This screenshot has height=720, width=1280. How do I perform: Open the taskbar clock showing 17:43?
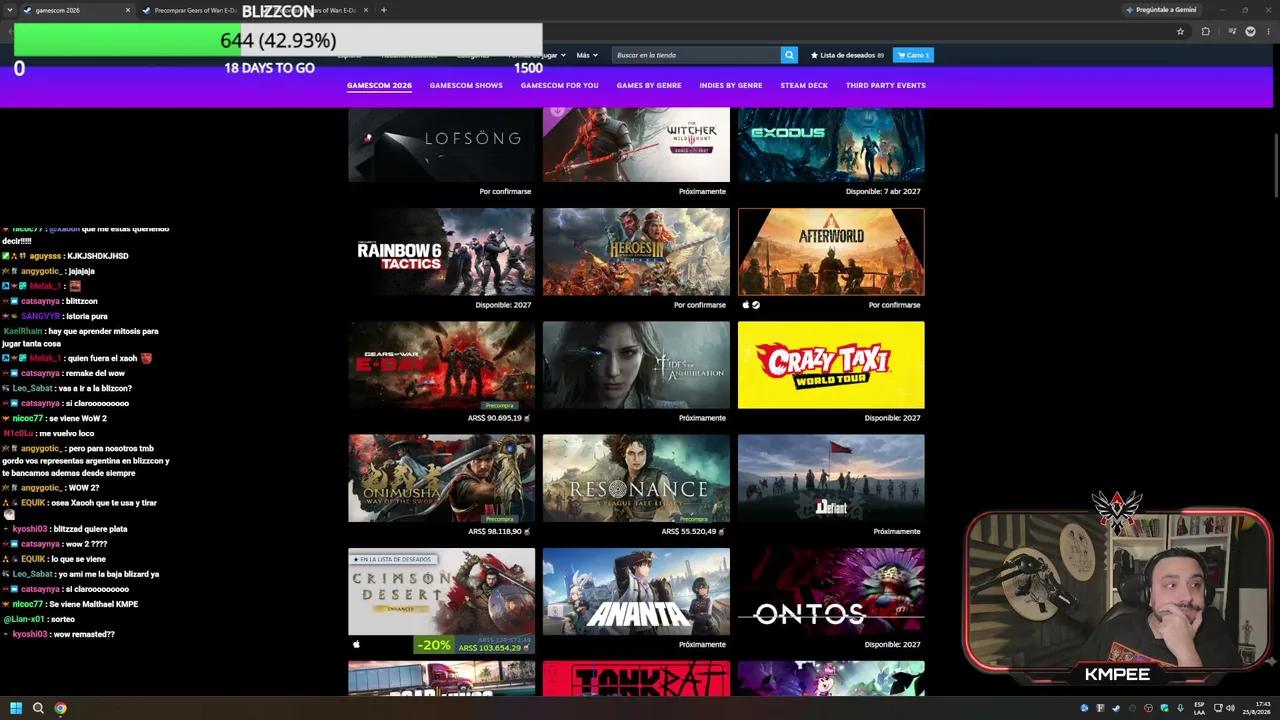click(x=1256, y=708)
